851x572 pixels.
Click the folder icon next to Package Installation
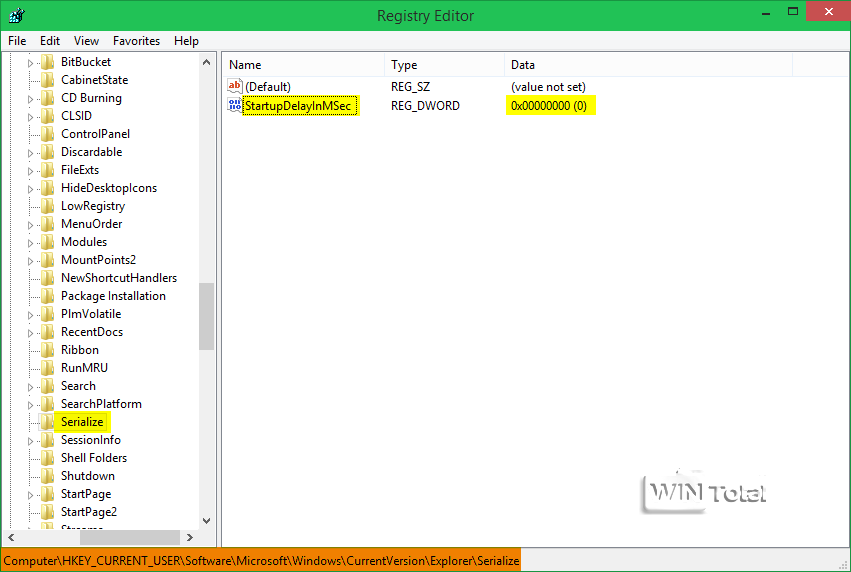(48, 296)
